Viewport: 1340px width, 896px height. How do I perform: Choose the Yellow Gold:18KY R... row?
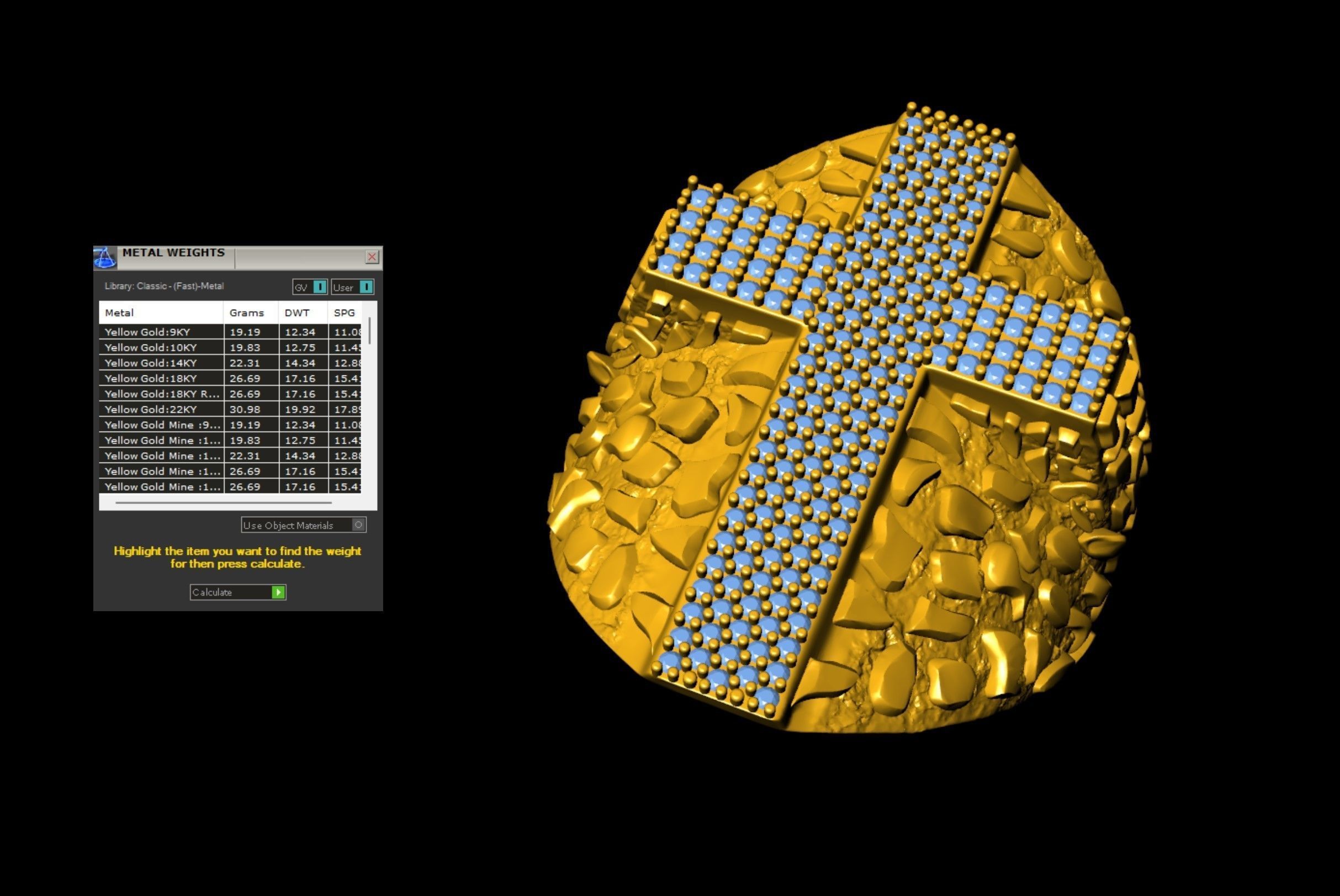click(x=230, y=394)
